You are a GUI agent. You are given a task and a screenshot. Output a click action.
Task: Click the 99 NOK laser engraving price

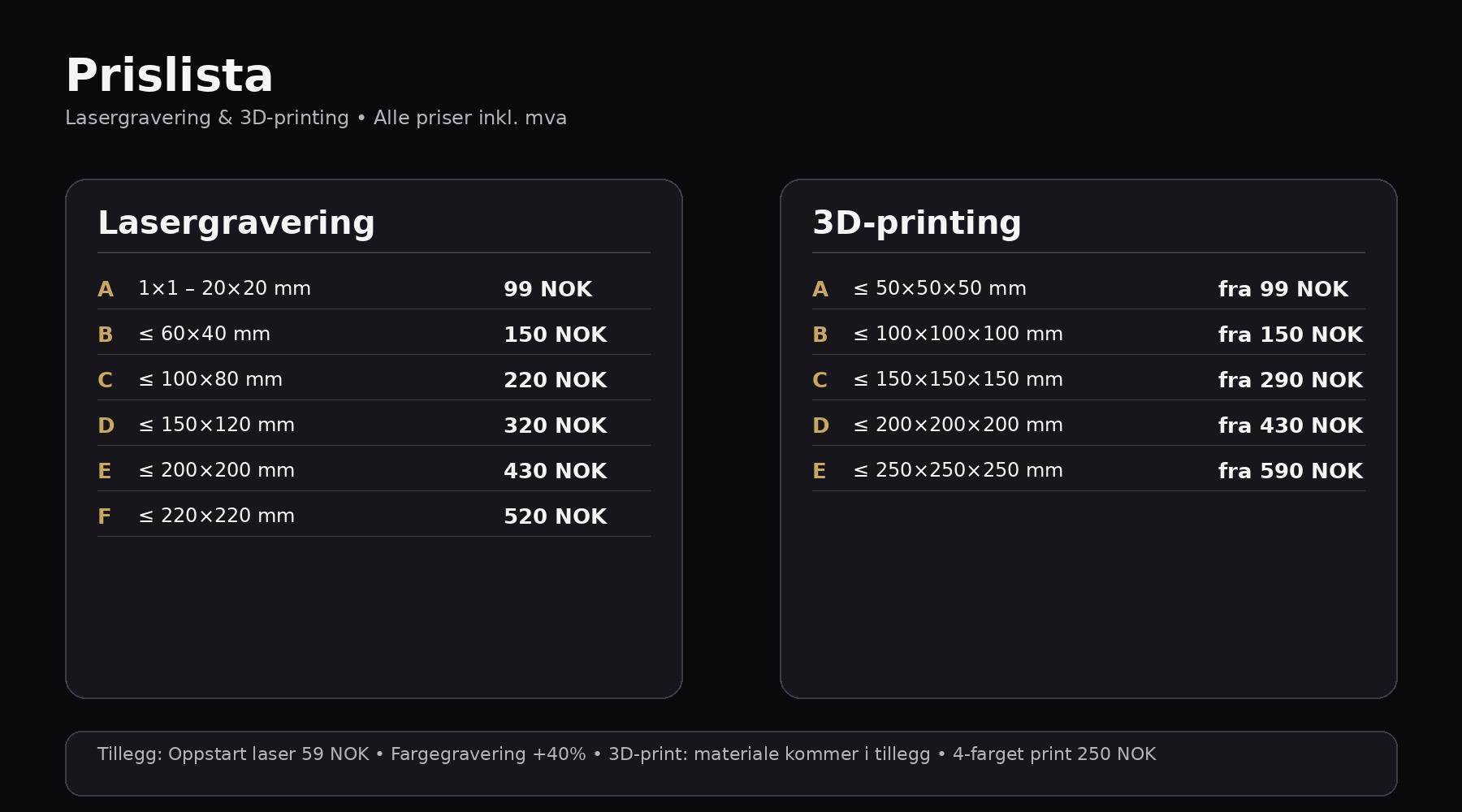547,290
